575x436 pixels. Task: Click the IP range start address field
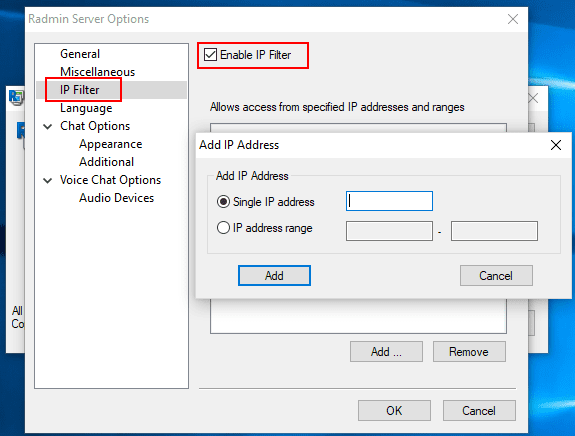point(389,231)
